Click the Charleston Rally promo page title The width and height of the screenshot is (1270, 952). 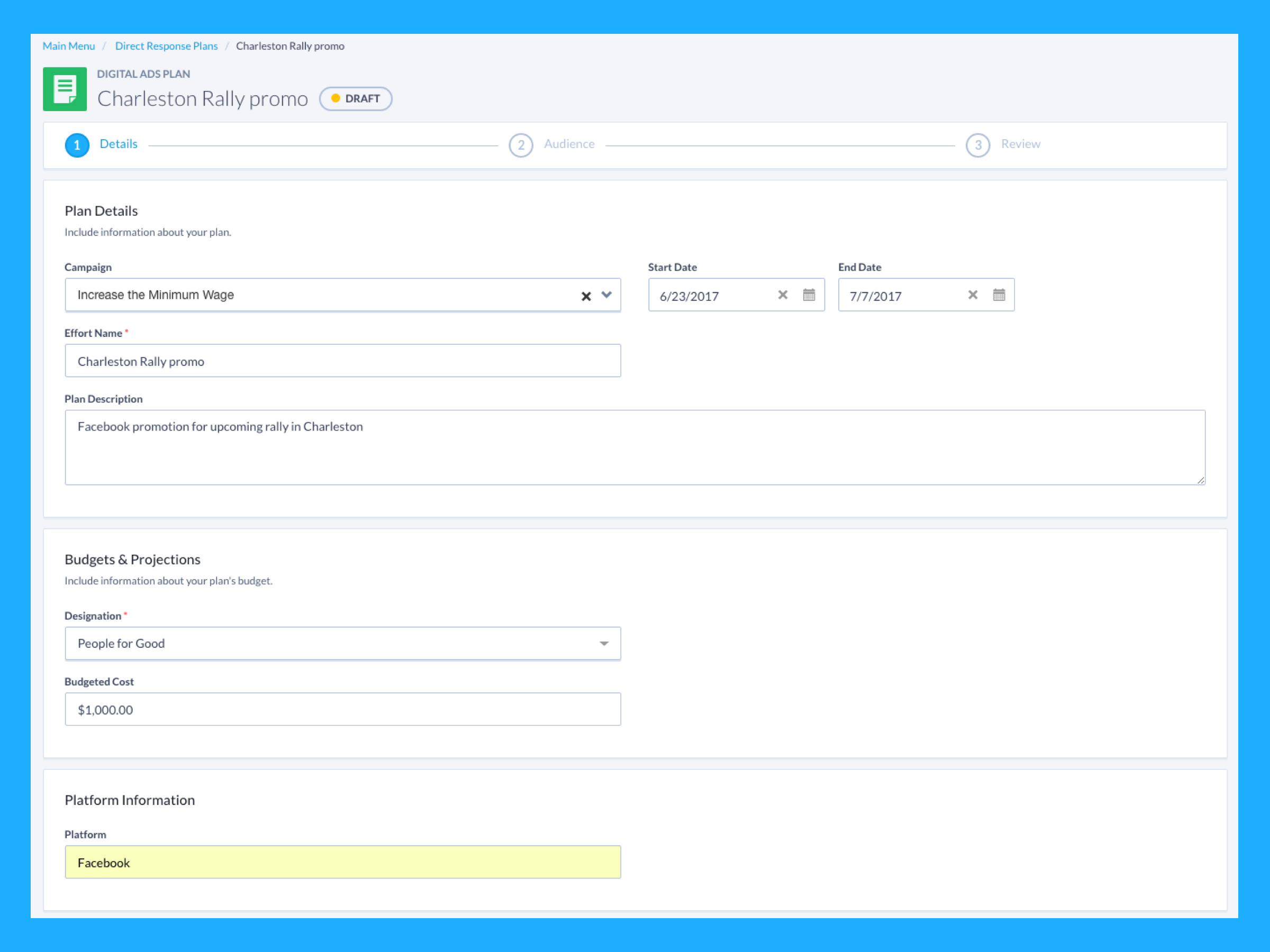(203, 99)
